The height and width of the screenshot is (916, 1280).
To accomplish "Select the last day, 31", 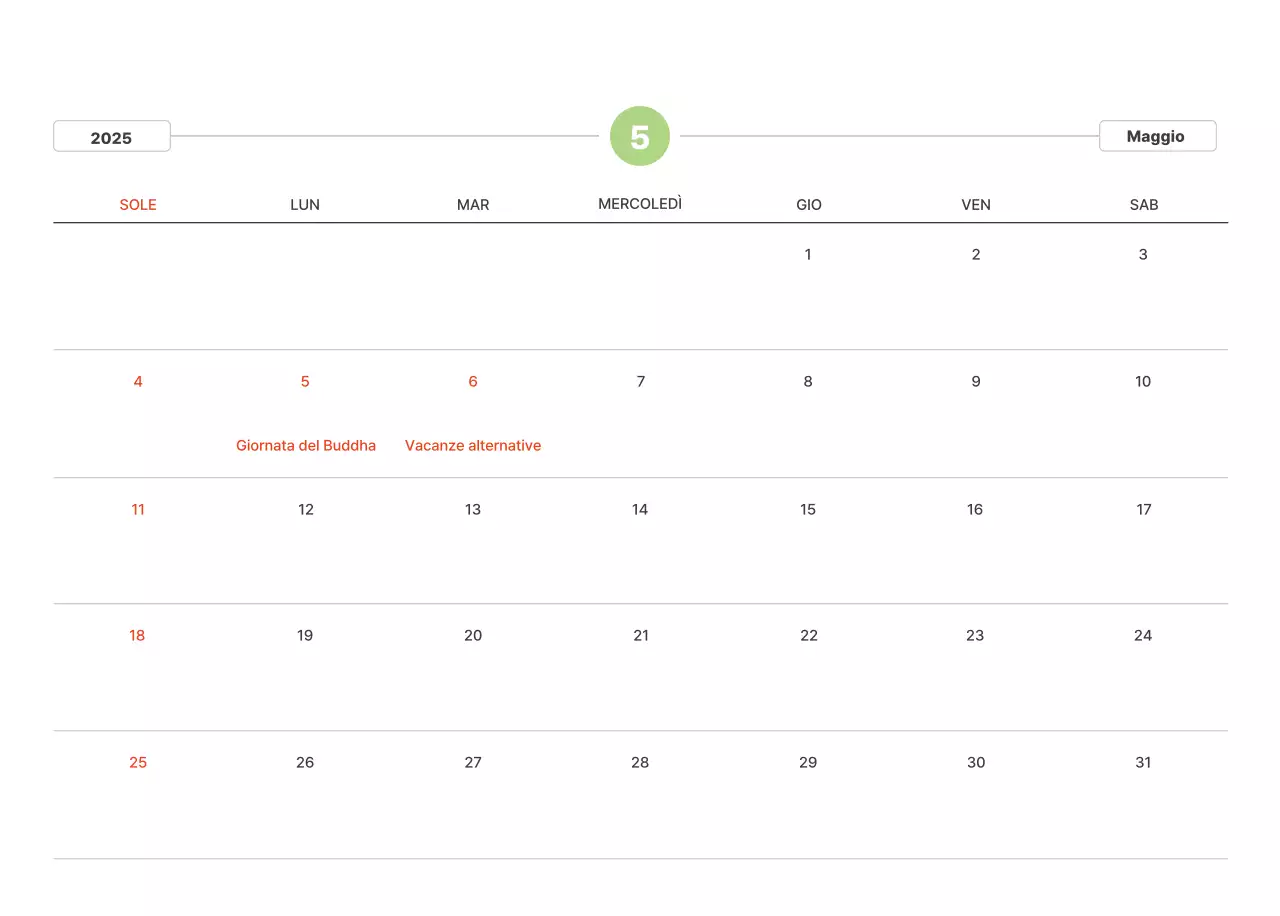I will click(1143, 762).
